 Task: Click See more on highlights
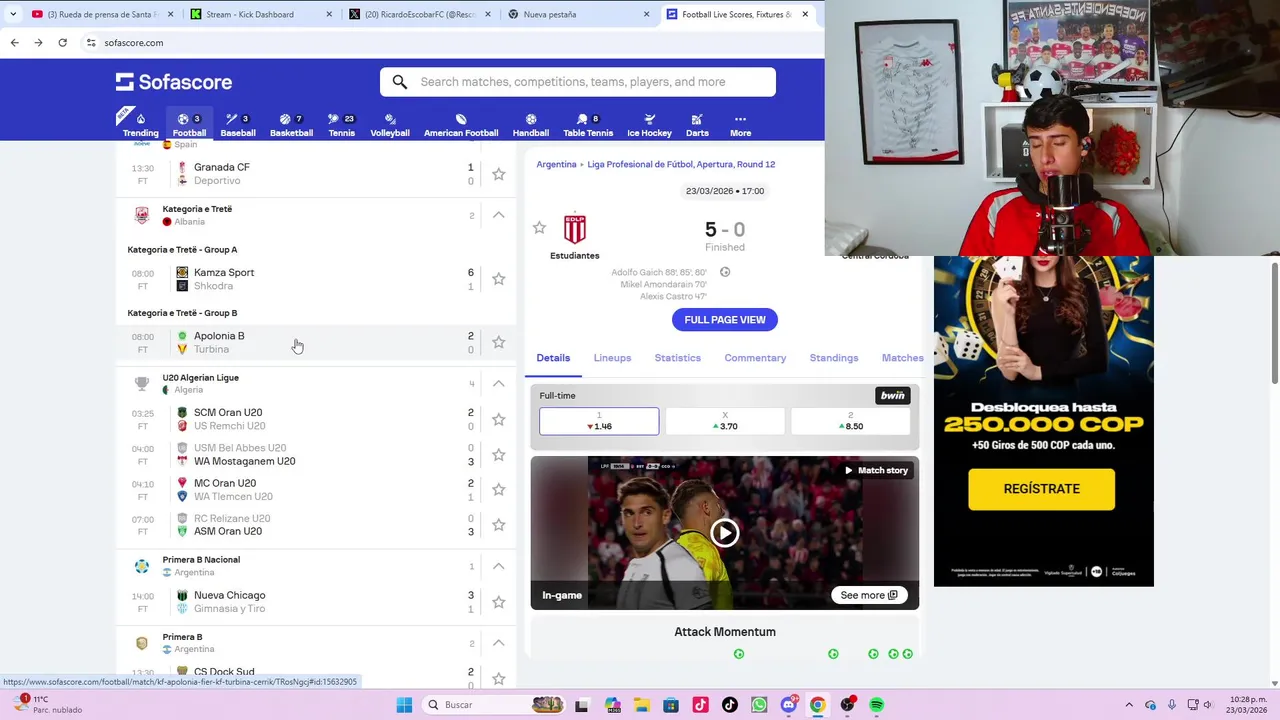(x=869, y=595)
